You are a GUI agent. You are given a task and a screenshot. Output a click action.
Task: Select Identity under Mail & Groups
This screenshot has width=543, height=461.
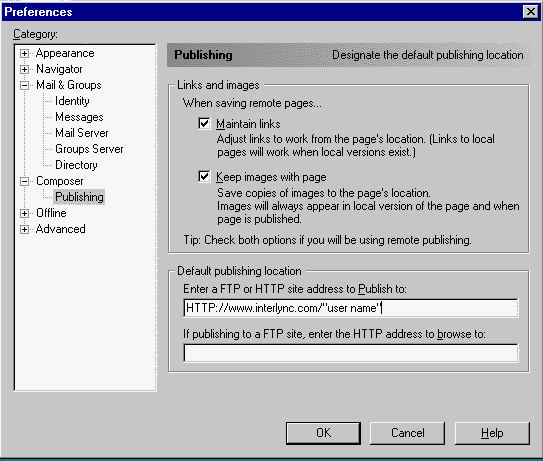pyautogui.click(x=72, y=101)
